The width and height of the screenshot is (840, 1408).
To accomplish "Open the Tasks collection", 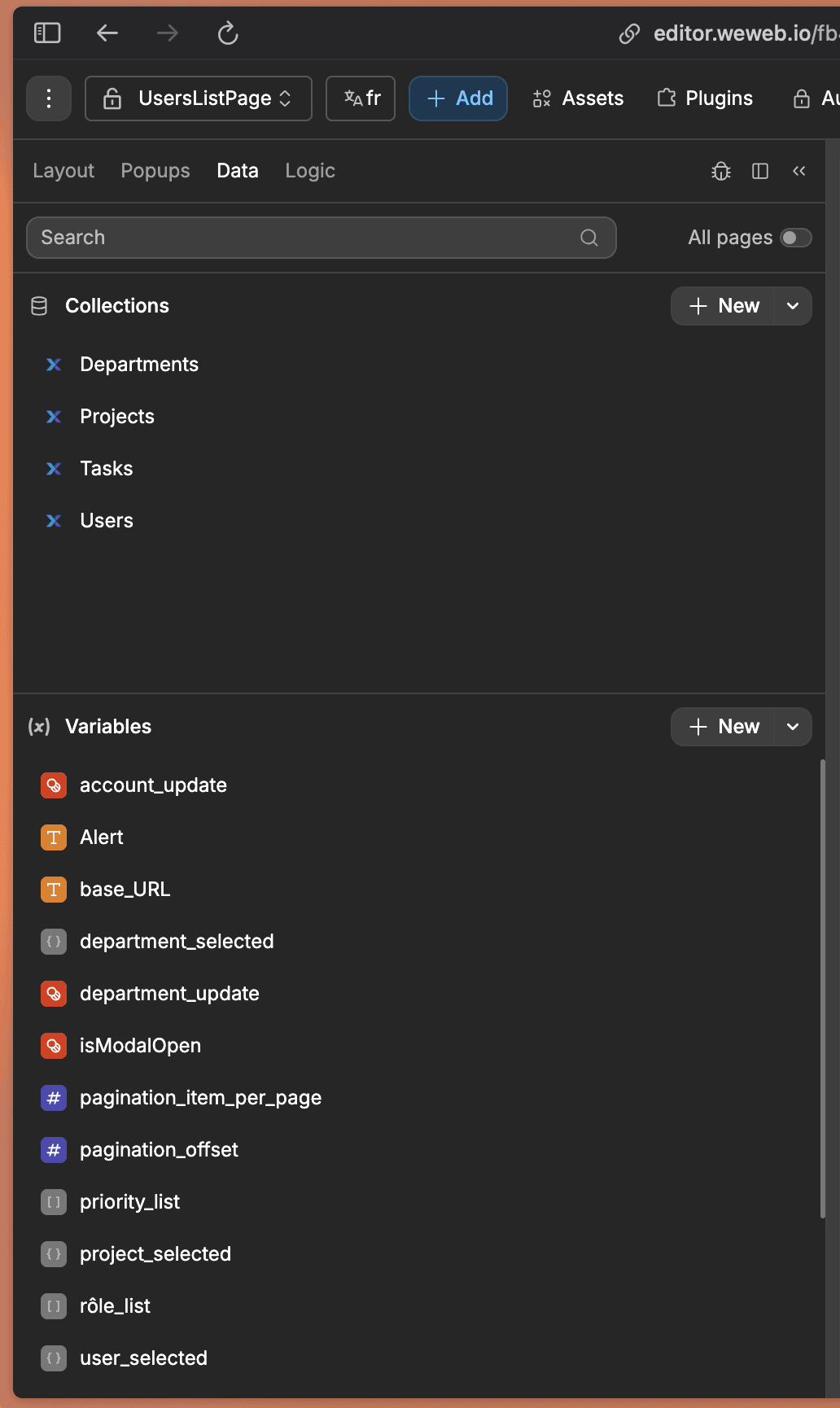I will (107, 469).
